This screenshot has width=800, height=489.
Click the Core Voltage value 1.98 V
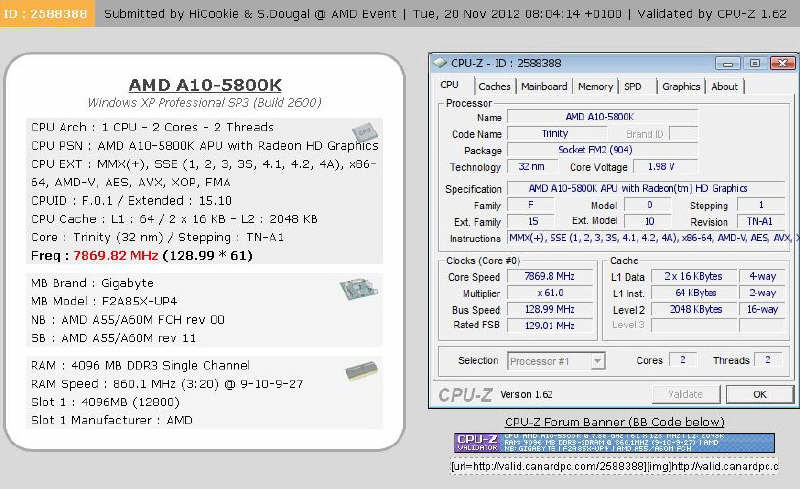coord(665,166)
